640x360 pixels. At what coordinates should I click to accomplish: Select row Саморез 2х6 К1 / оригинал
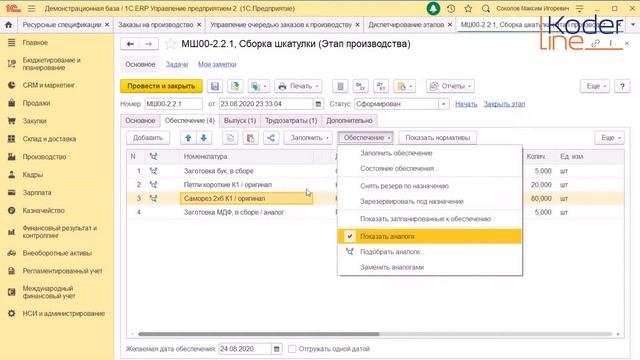point(247,198)
